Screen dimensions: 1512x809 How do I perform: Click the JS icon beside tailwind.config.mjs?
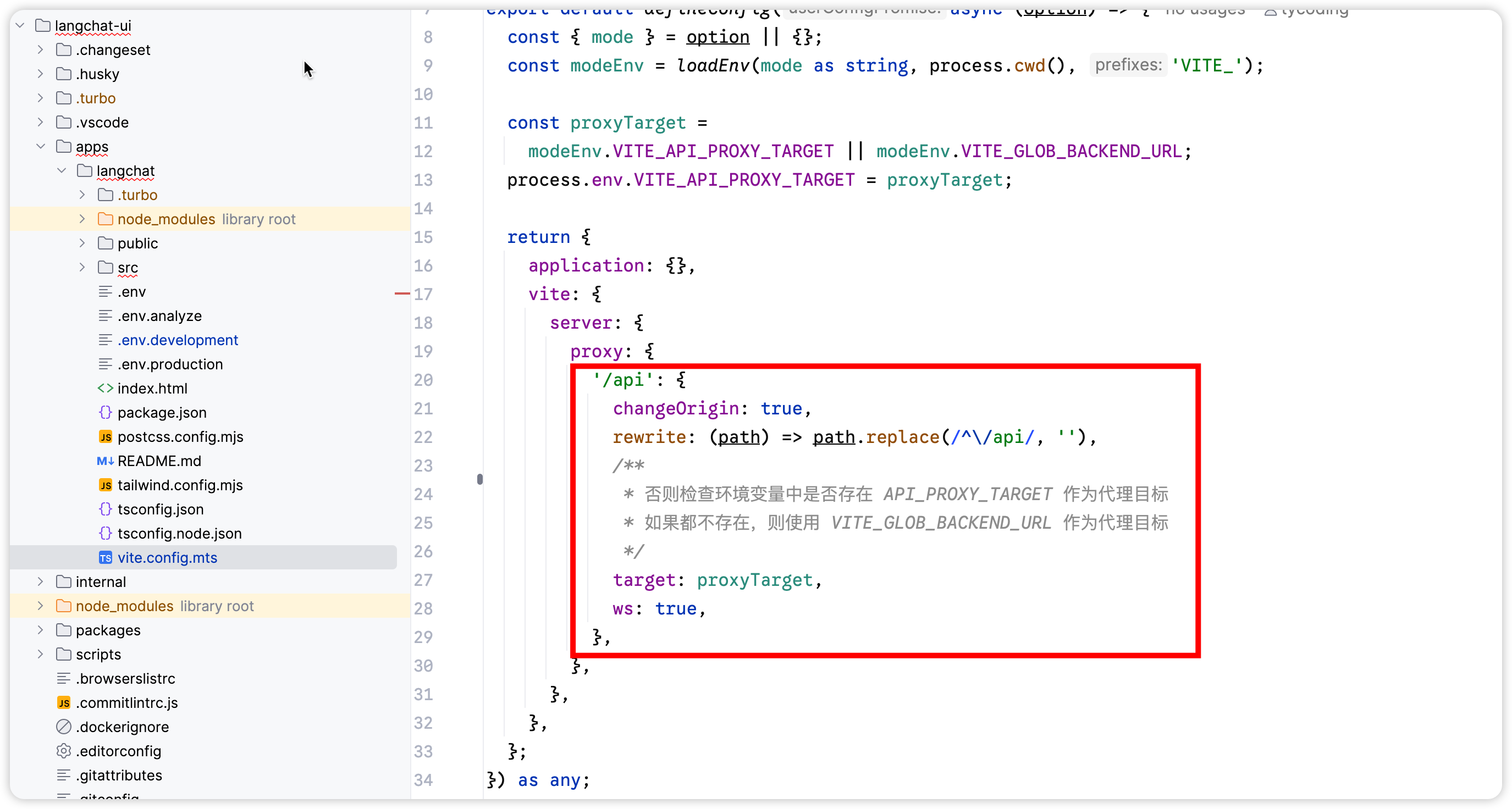(105, 485)
